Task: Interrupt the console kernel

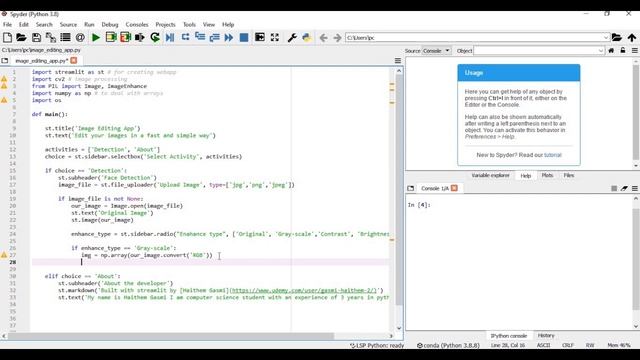Action: tap(614, 188)
